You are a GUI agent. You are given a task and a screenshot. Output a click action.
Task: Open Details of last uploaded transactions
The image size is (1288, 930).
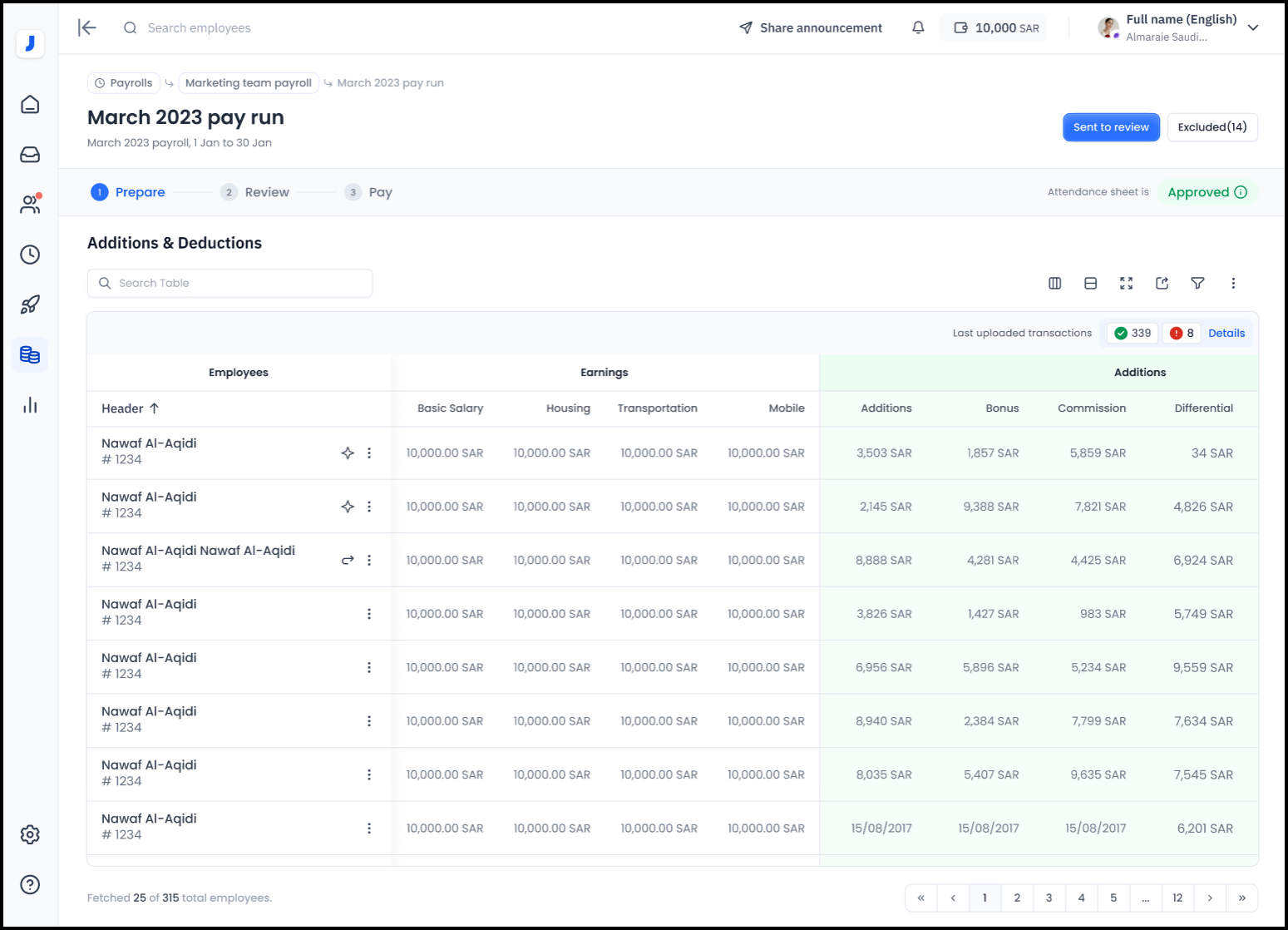coord(1226,333)
